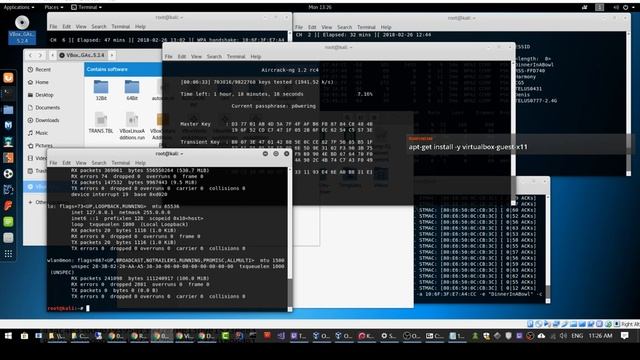Open Help menu in Aircrack-ng terminal
Screen dimensions: 640x360
[x=256, y=56]
